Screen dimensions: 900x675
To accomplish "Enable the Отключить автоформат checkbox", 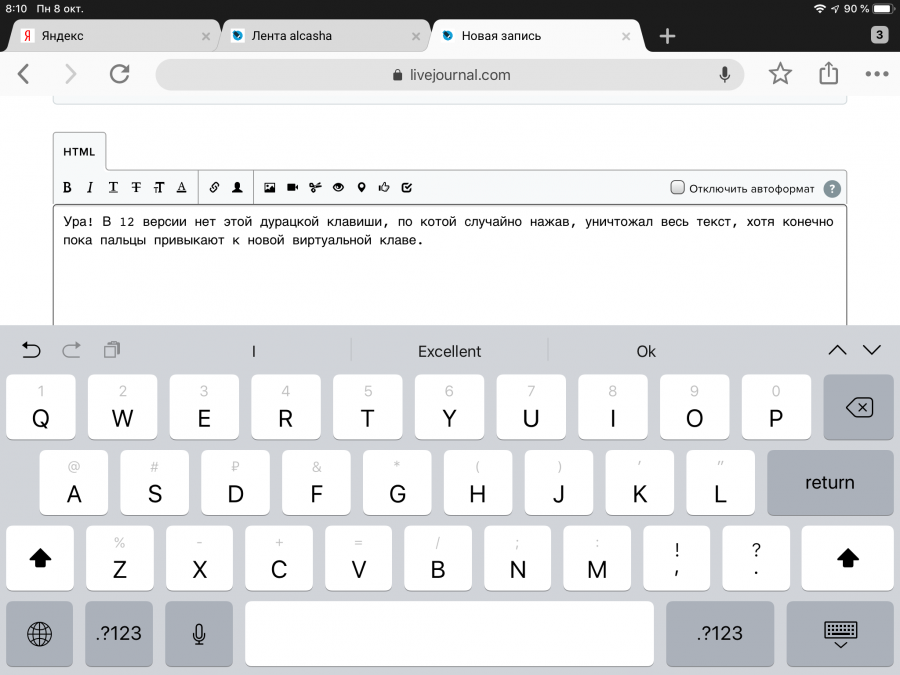I will click(677, 187).
